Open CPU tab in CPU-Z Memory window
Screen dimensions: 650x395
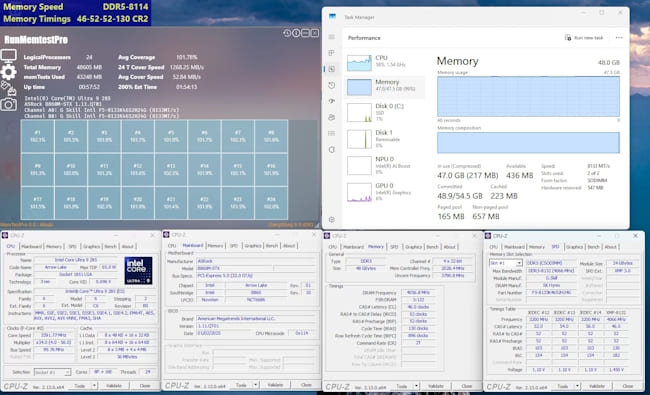point(332,247)
